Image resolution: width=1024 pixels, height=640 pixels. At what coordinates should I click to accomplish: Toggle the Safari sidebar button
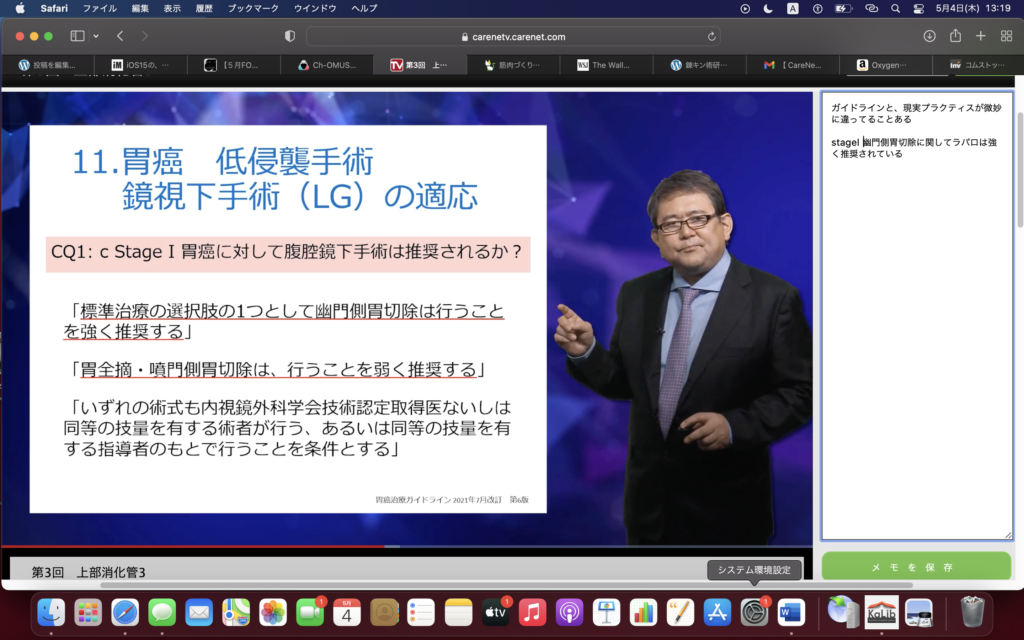click(x=77, y=36)
